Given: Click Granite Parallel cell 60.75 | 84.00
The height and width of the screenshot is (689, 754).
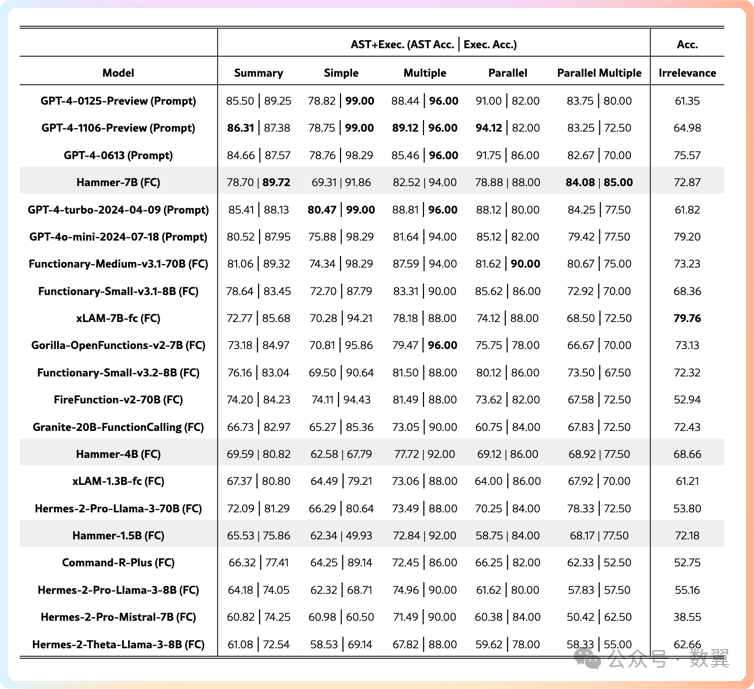Looking at the screenshot, I should click(507, 427).
